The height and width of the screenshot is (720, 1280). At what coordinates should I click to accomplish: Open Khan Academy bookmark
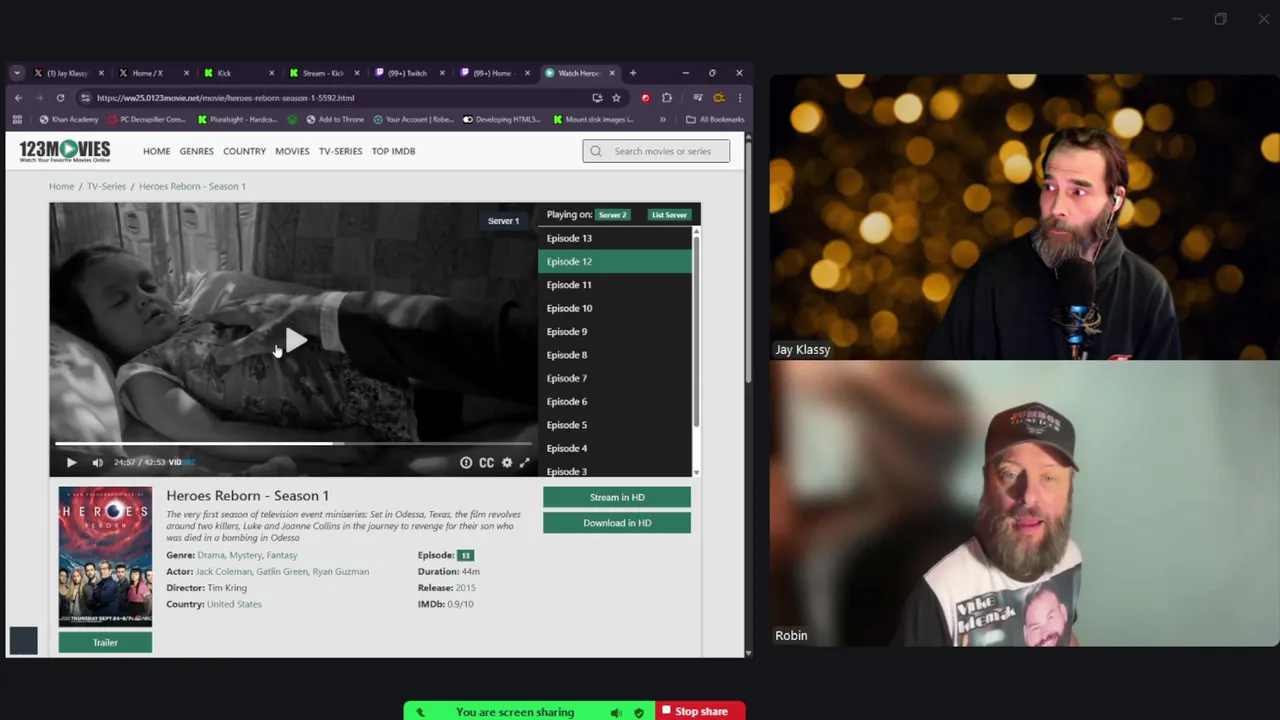click(x=68, y=120)
